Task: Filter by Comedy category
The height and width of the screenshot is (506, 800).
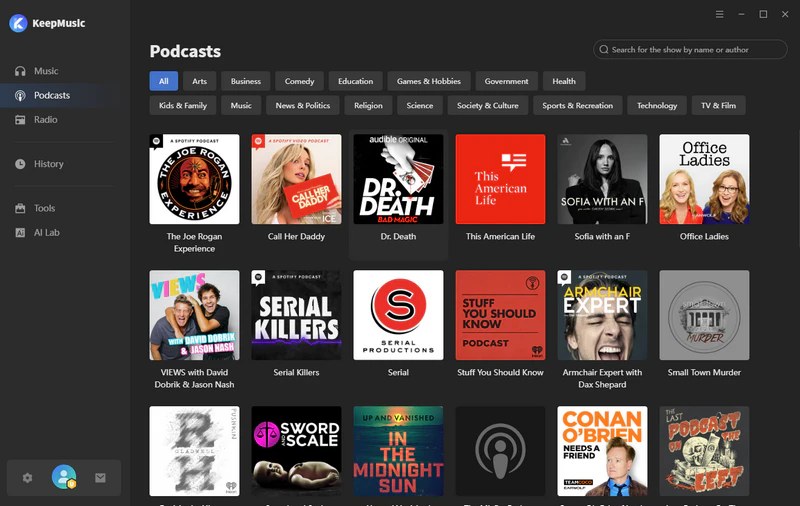Action: (x=299, y=81)
